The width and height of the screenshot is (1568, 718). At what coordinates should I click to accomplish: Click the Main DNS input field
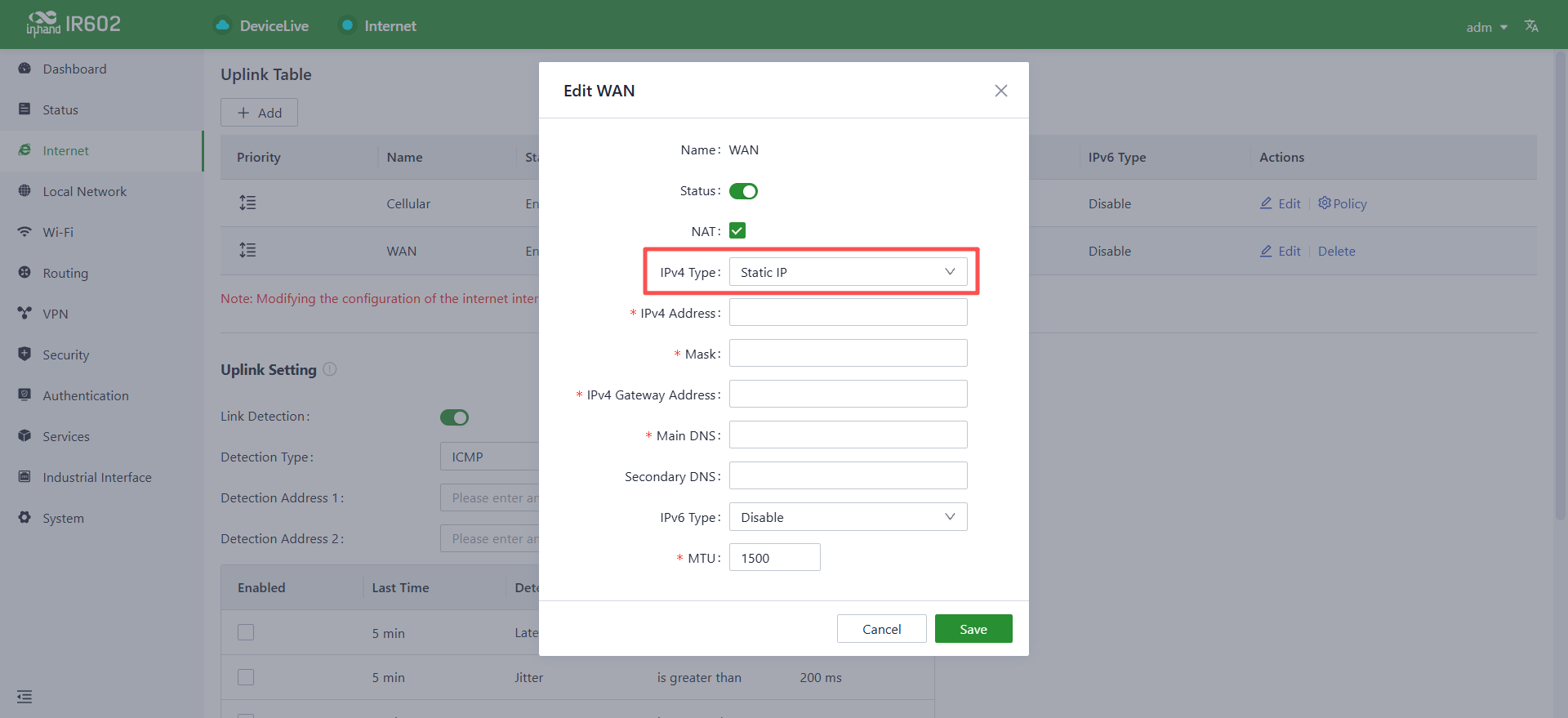[x=848, y=435]
